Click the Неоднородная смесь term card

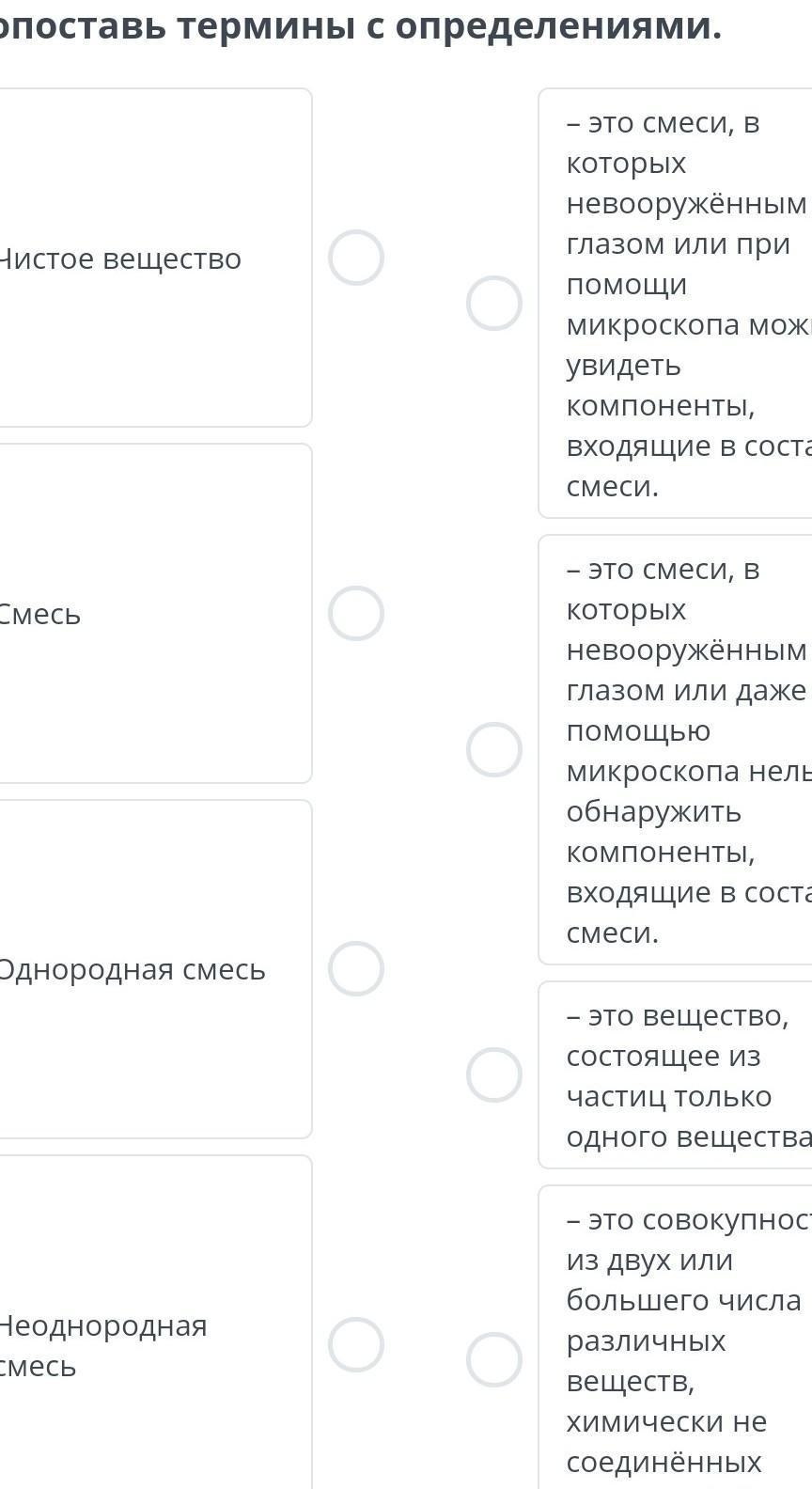point(150,1344)
